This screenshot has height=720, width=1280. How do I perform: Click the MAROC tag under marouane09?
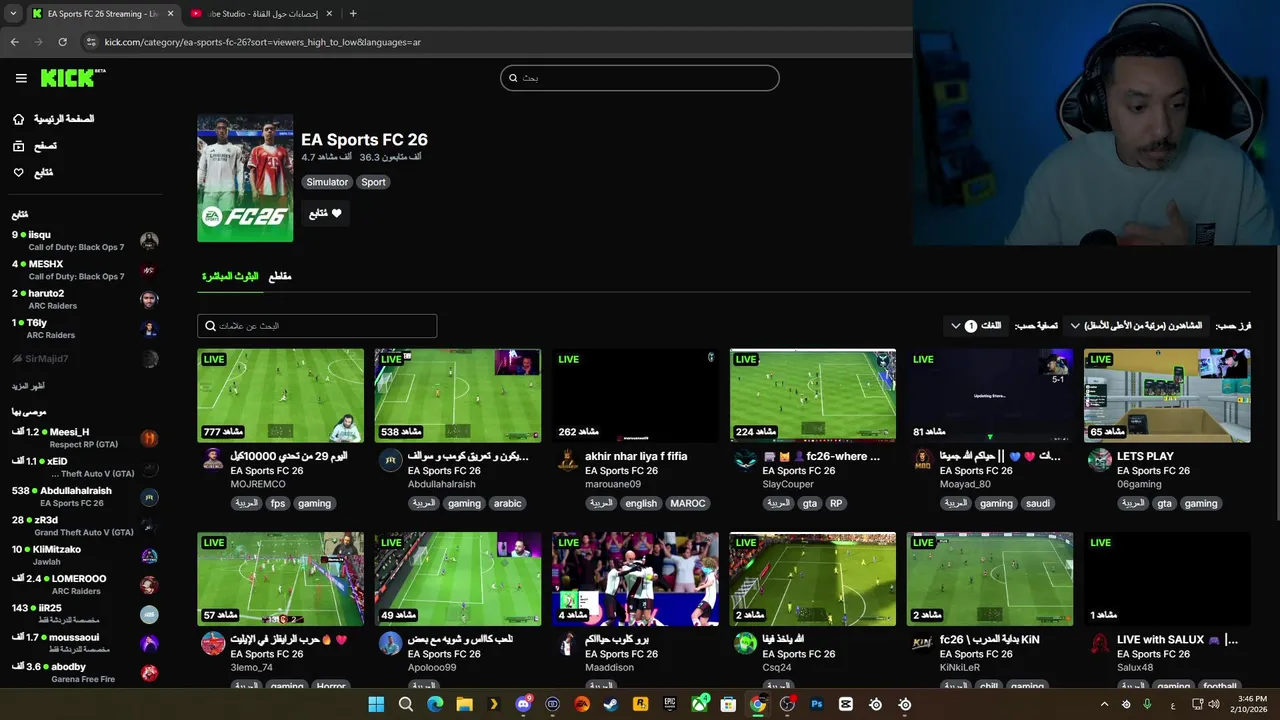pos(688,504)
